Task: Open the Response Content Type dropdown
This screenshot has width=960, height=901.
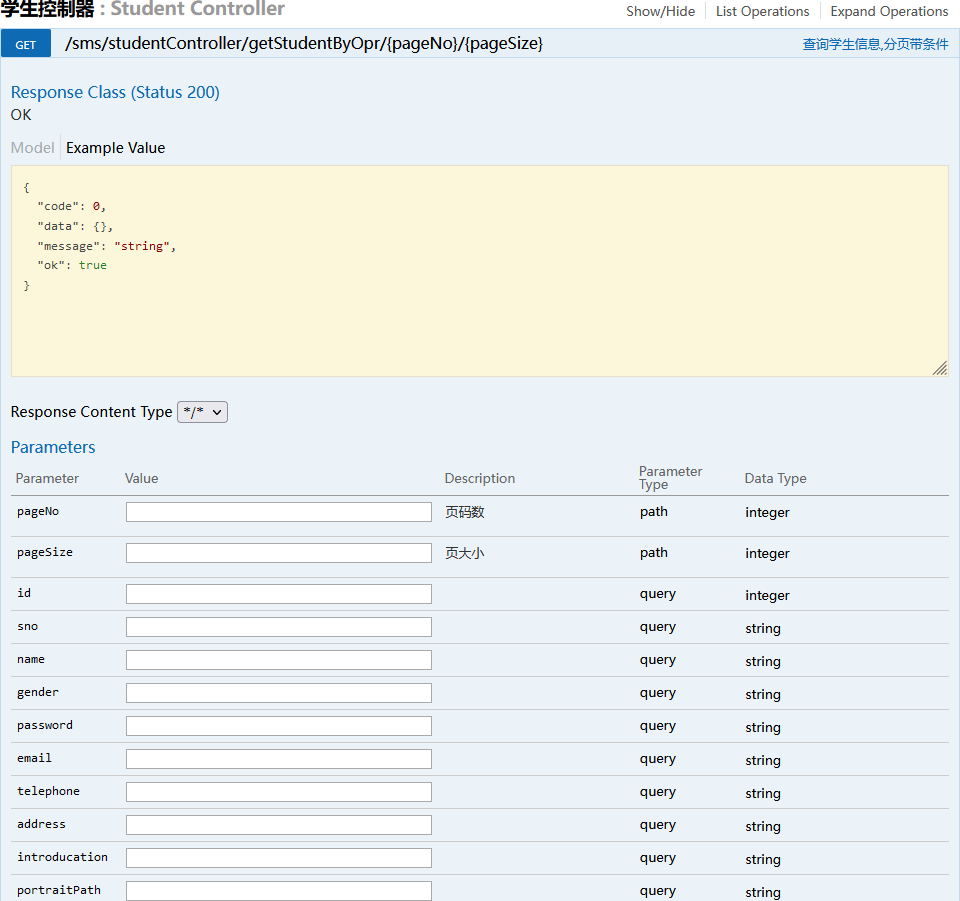Action: [x=202, y=412]
